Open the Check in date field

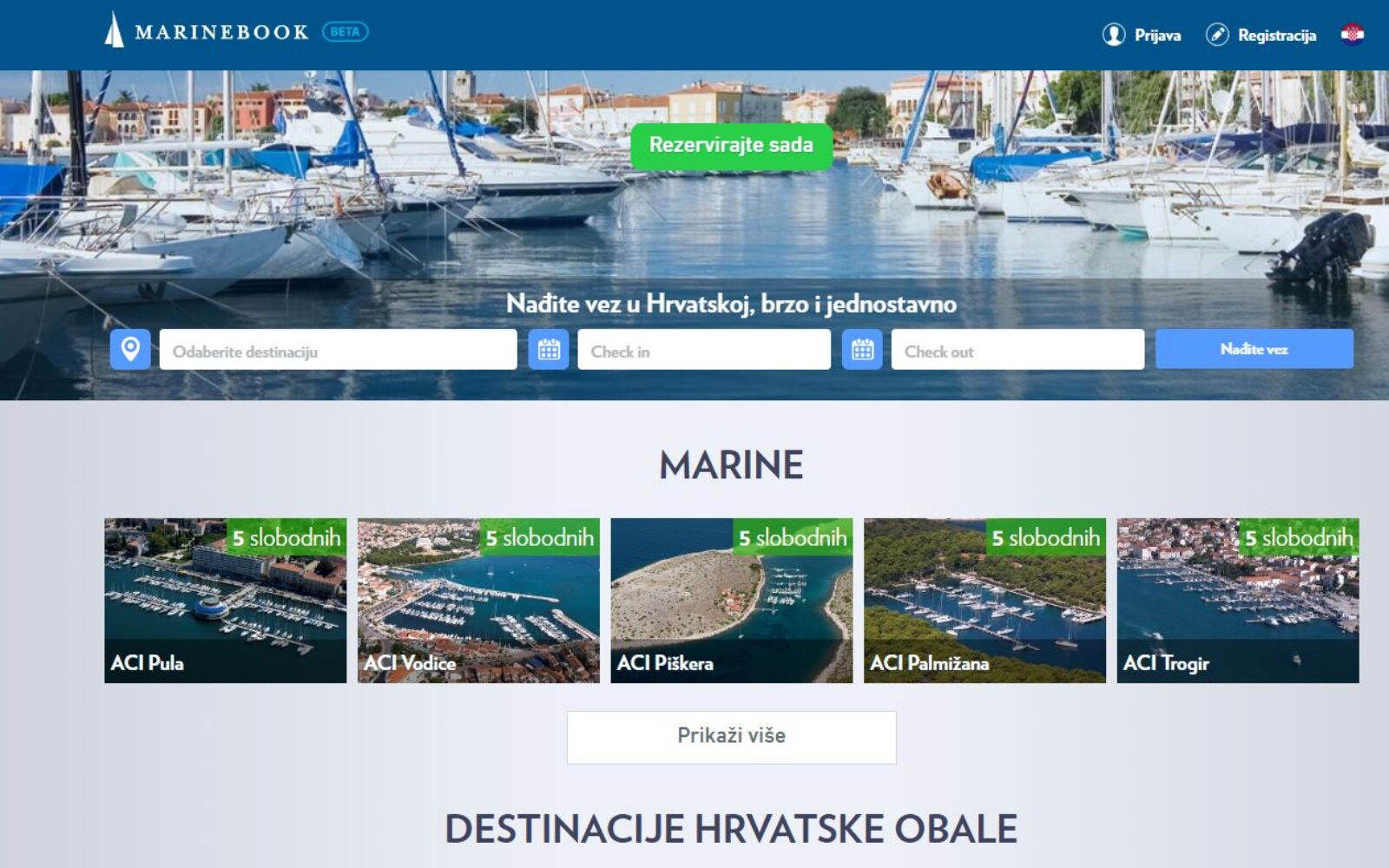(703, 351)
